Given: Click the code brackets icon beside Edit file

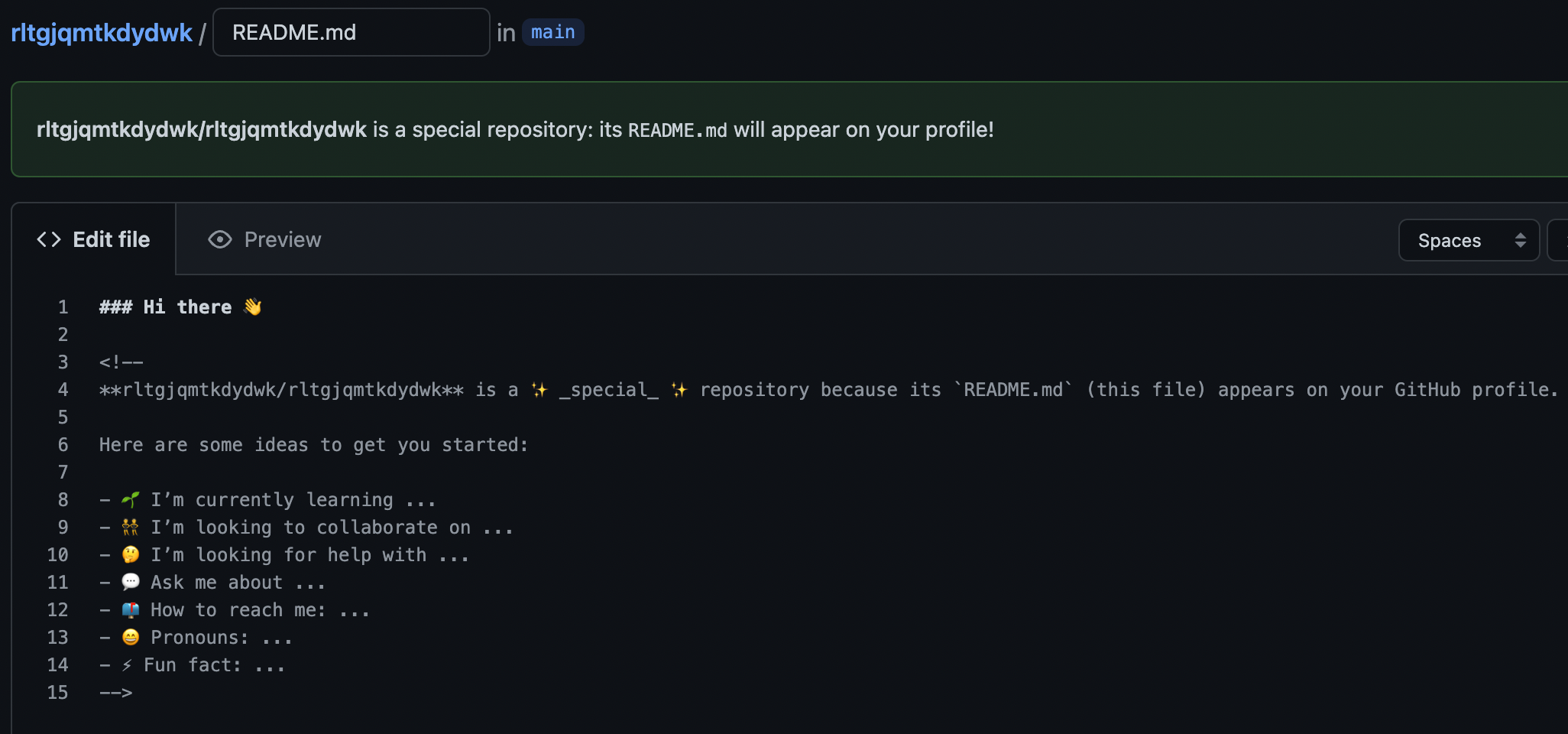Looking at the screenshot, I should pos(48,239).
